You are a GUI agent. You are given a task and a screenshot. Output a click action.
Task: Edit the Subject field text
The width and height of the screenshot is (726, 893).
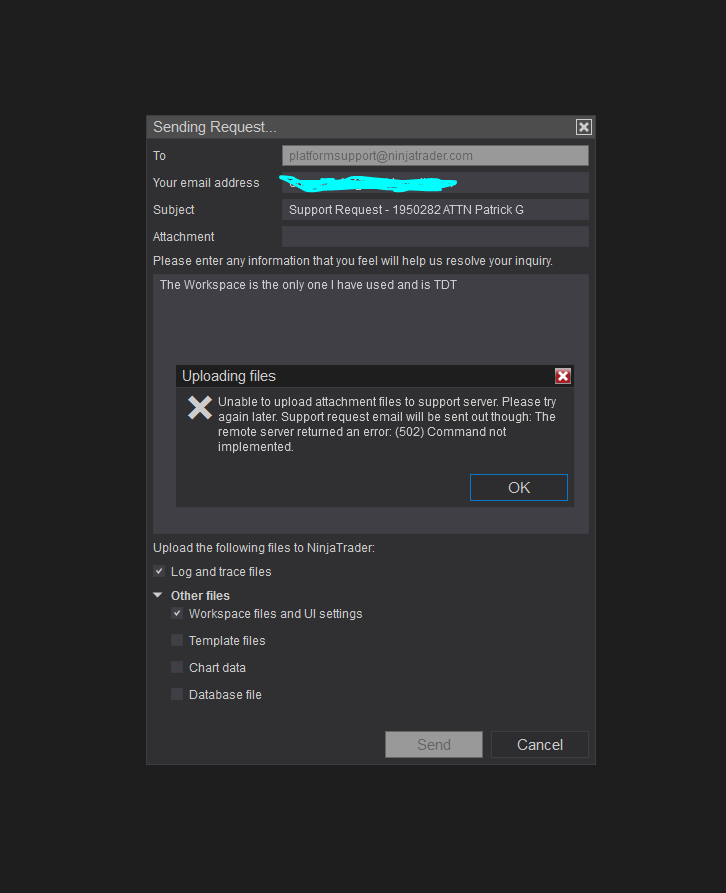(435, 210)
